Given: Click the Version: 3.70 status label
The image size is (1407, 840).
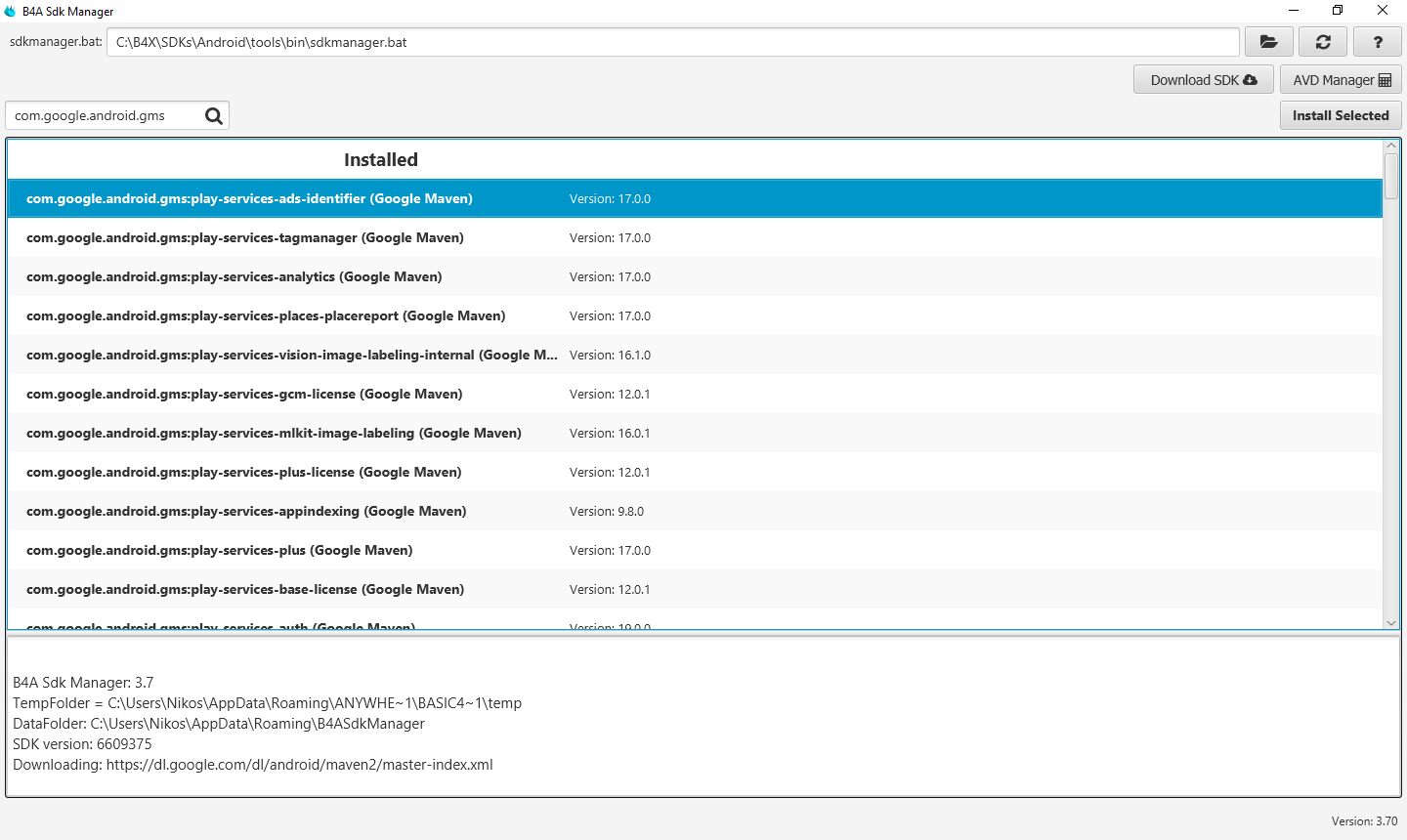Looking at the screenshot, I should (1364, 821).
